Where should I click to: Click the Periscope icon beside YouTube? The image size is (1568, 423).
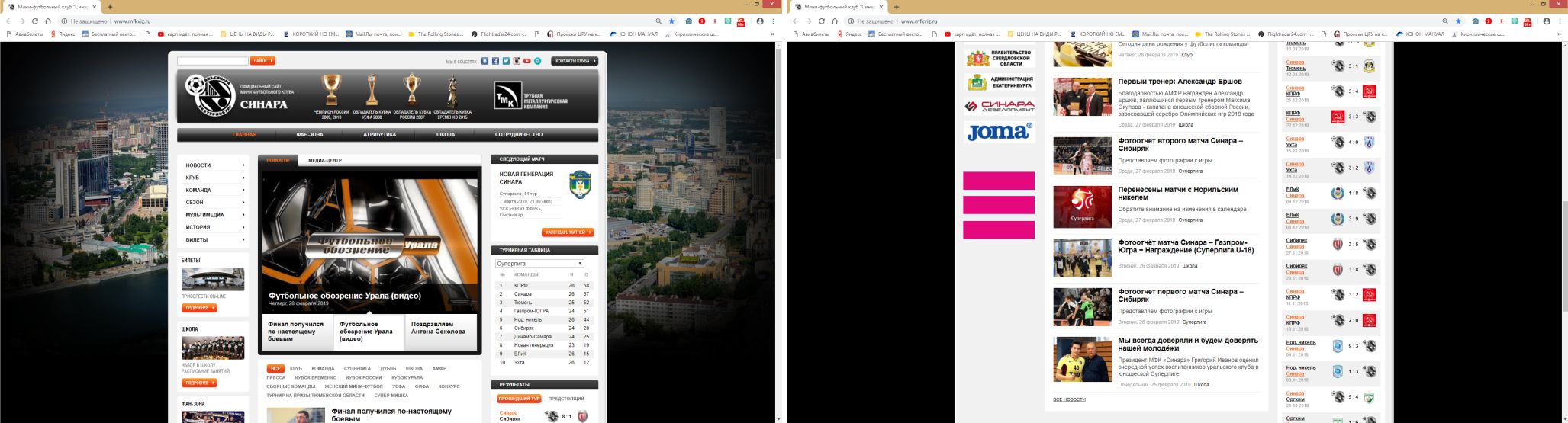537,61
